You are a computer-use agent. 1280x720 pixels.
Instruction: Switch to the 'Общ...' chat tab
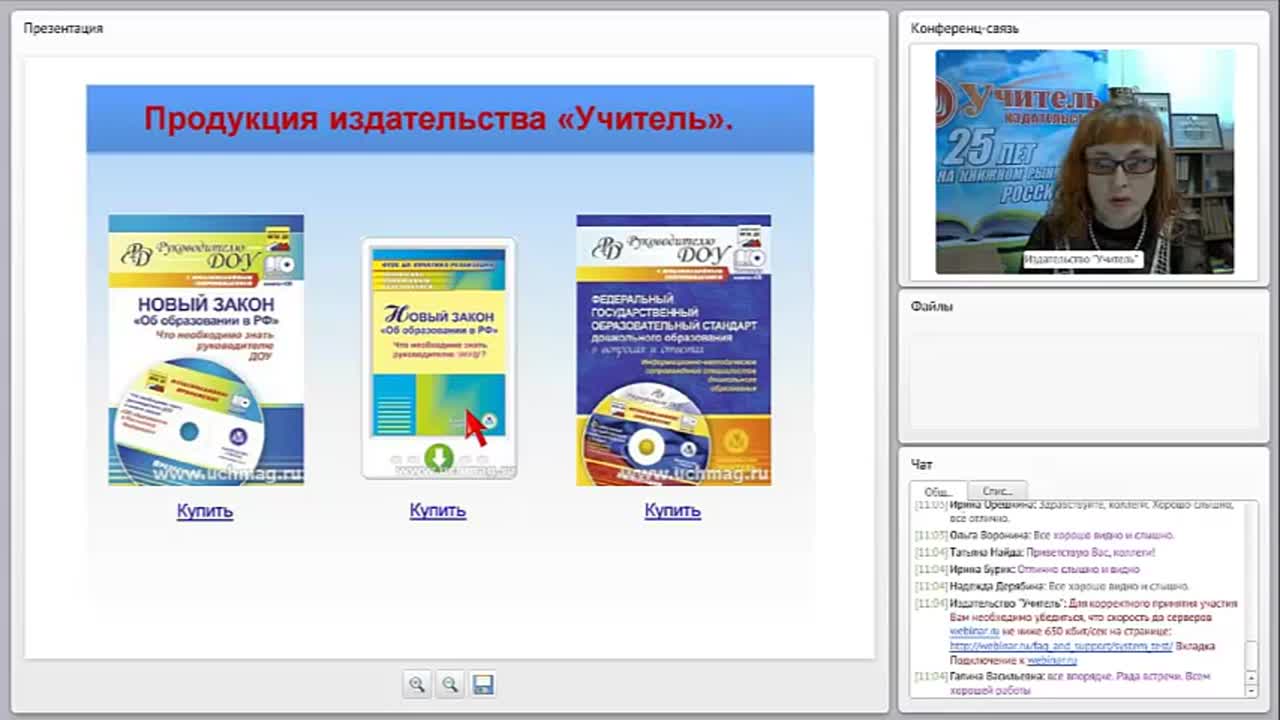coord(938,491)
